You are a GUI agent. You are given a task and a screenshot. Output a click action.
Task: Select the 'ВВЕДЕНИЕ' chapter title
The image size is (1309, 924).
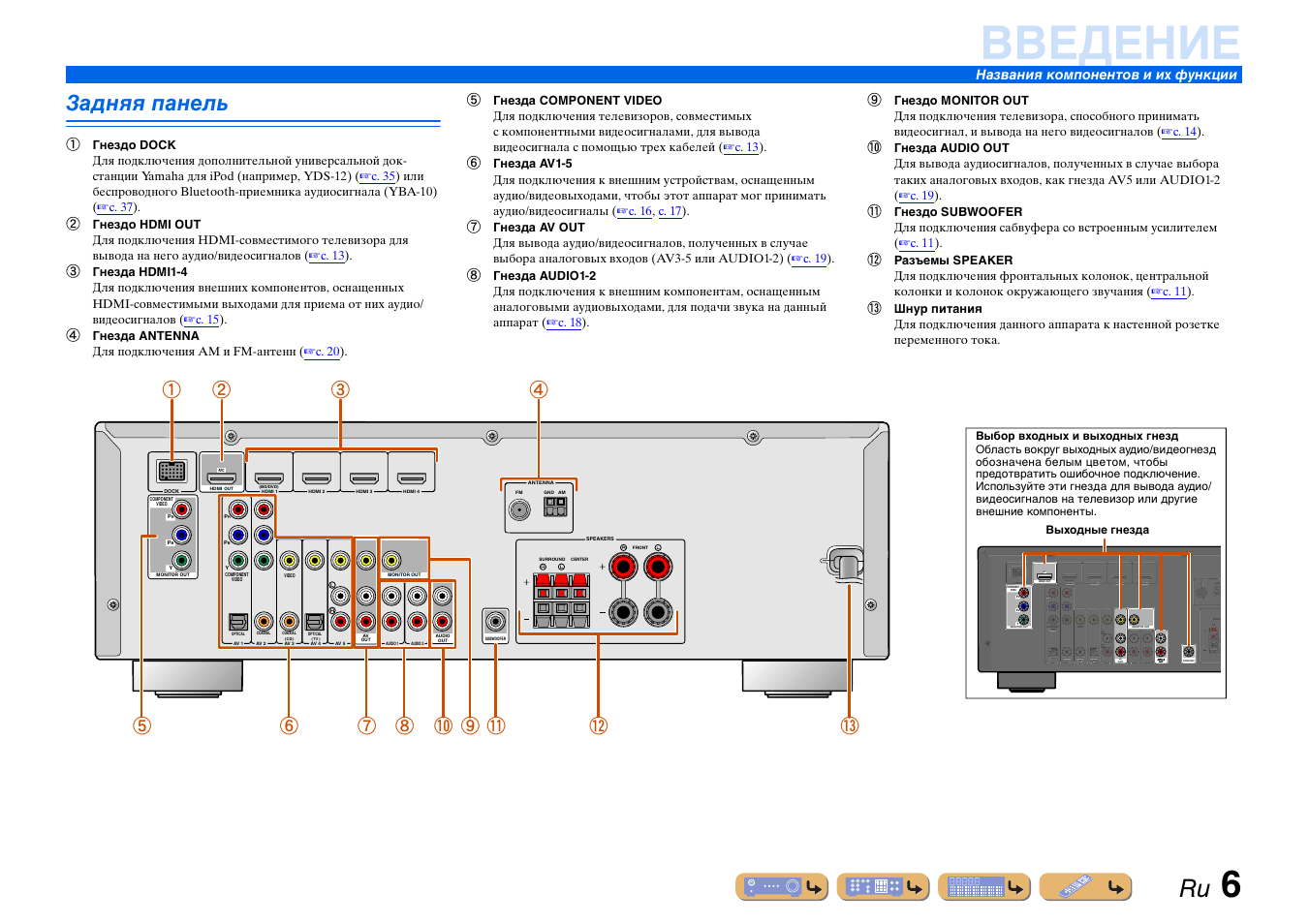[x=1110, y=44]
